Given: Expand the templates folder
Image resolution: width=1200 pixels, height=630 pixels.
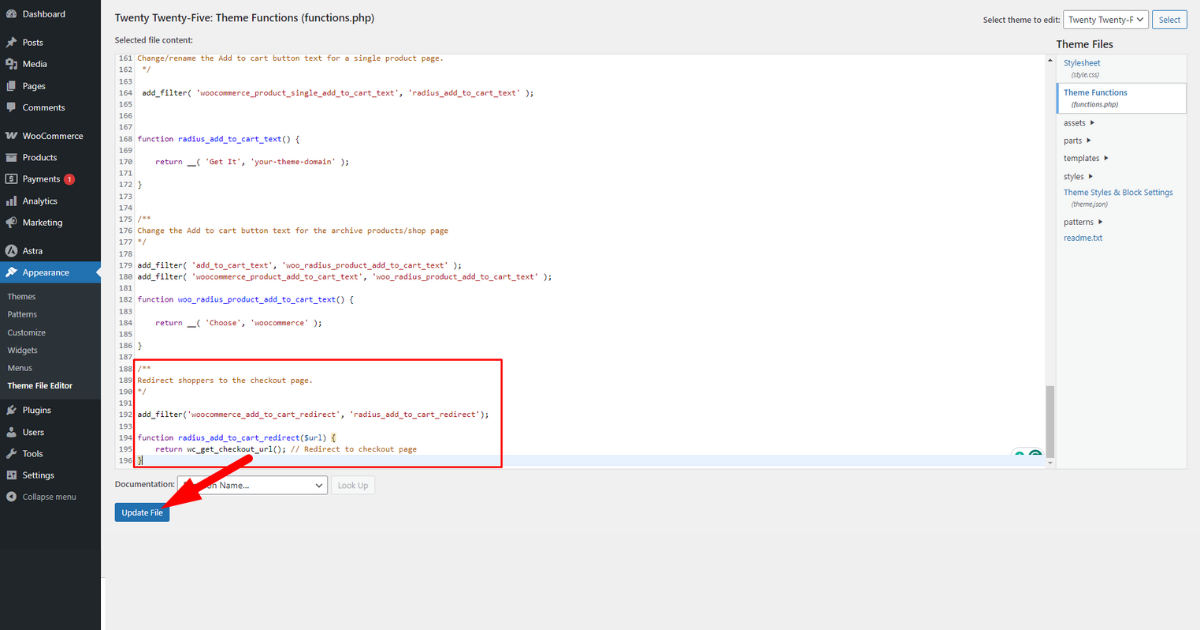Looking at the screenshot, I should pyautogui.click(x=1086, y=159).
